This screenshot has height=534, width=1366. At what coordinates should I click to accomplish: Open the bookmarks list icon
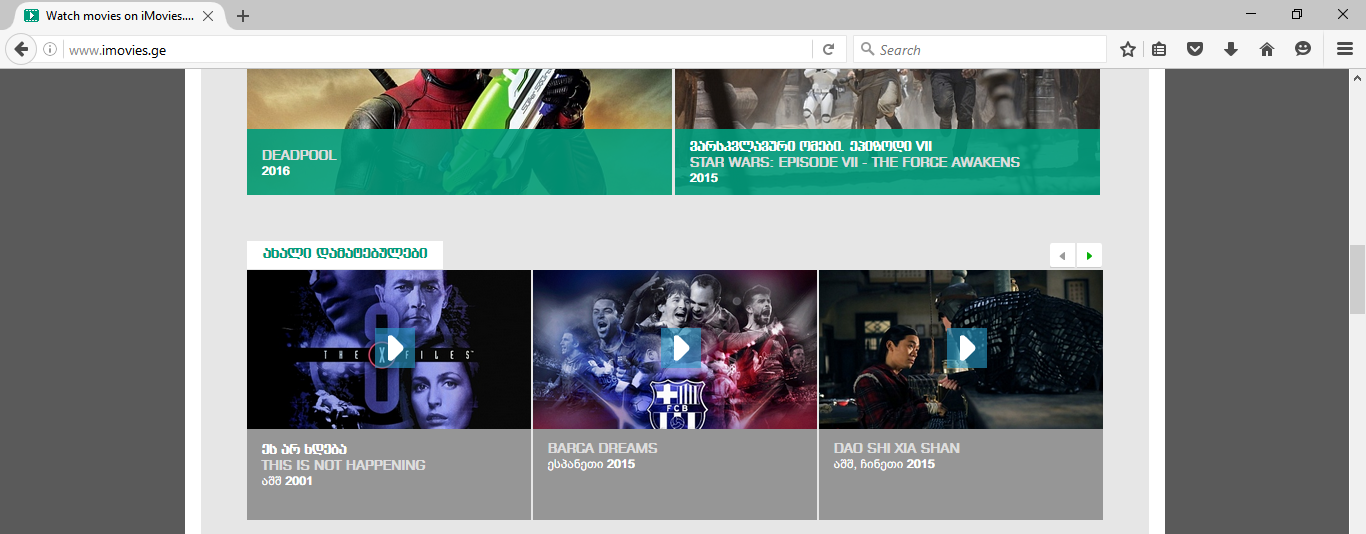pos(1159,49)
